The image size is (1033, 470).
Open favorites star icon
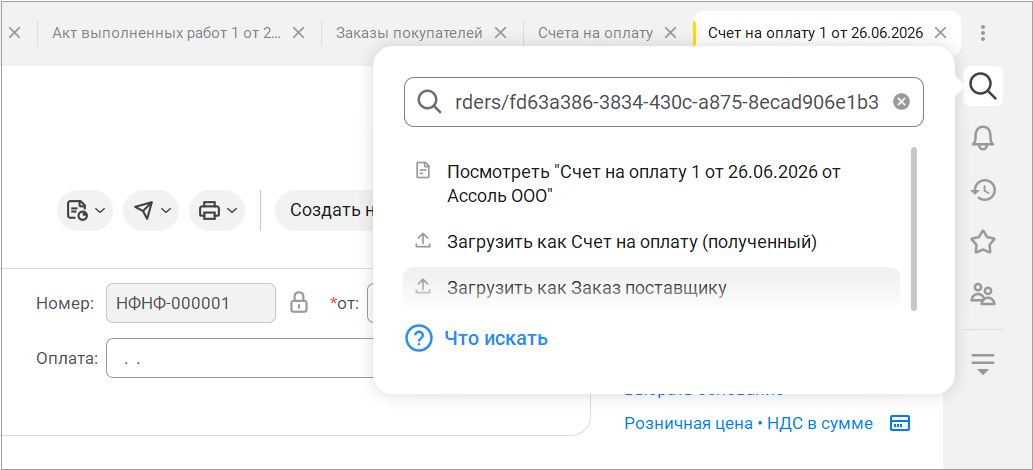pyautogui.click(x=983, y=243)
